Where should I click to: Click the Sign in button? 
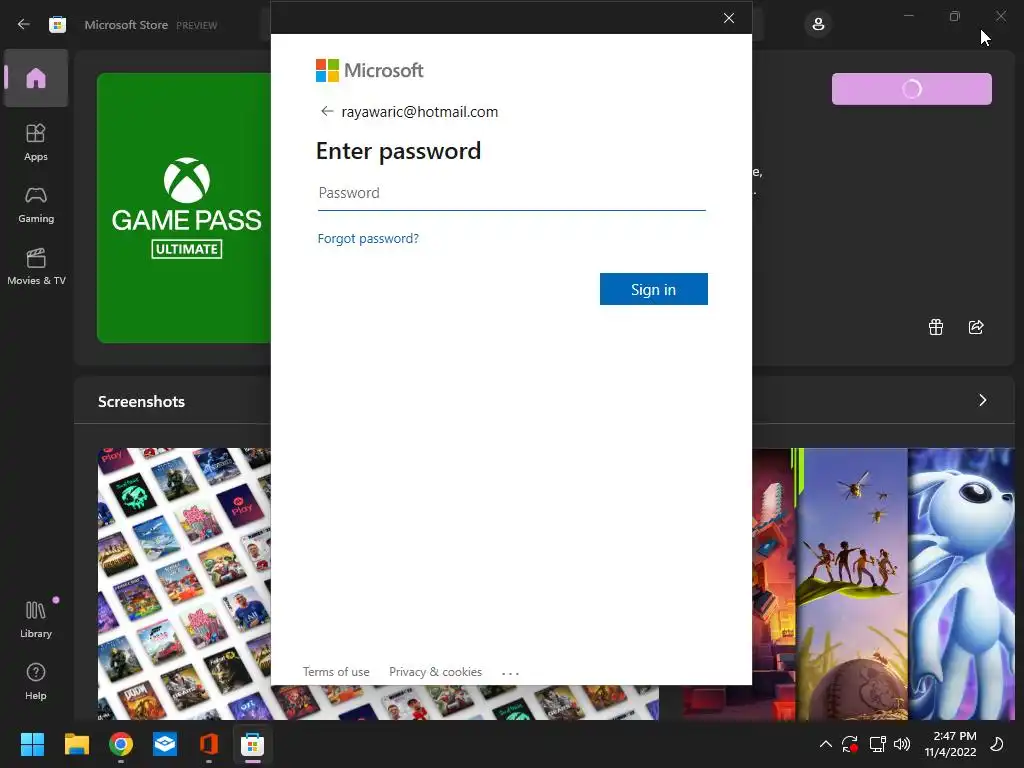pyautogui.click(x=653, y=289)
